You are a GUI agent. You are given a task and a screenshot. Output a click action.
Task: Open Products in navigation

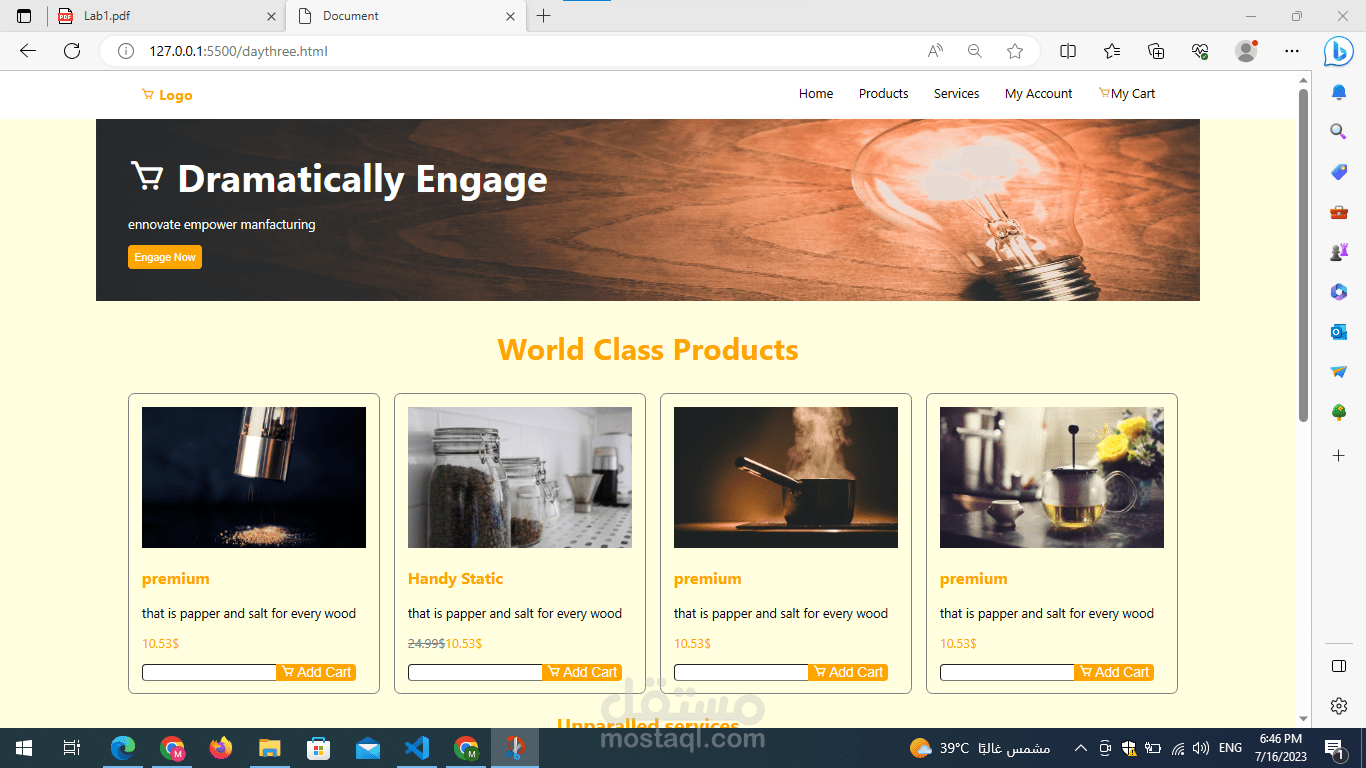884,94
